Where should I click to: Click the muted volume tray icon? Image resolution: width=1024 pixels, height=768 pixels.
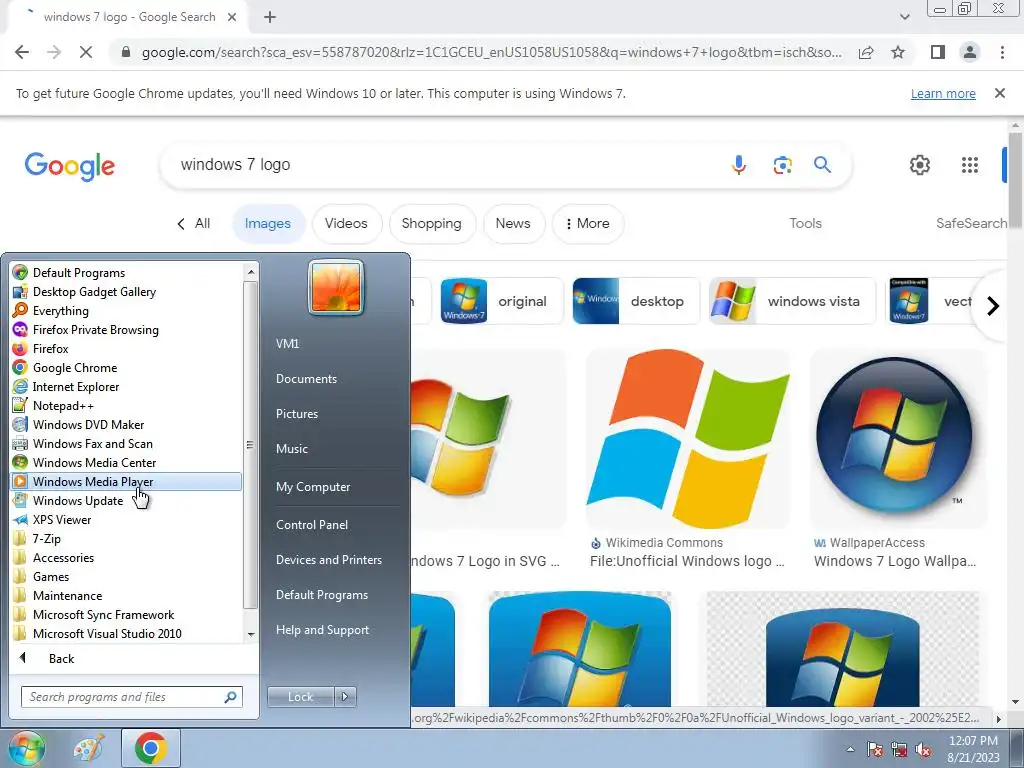tap(923, 750)
